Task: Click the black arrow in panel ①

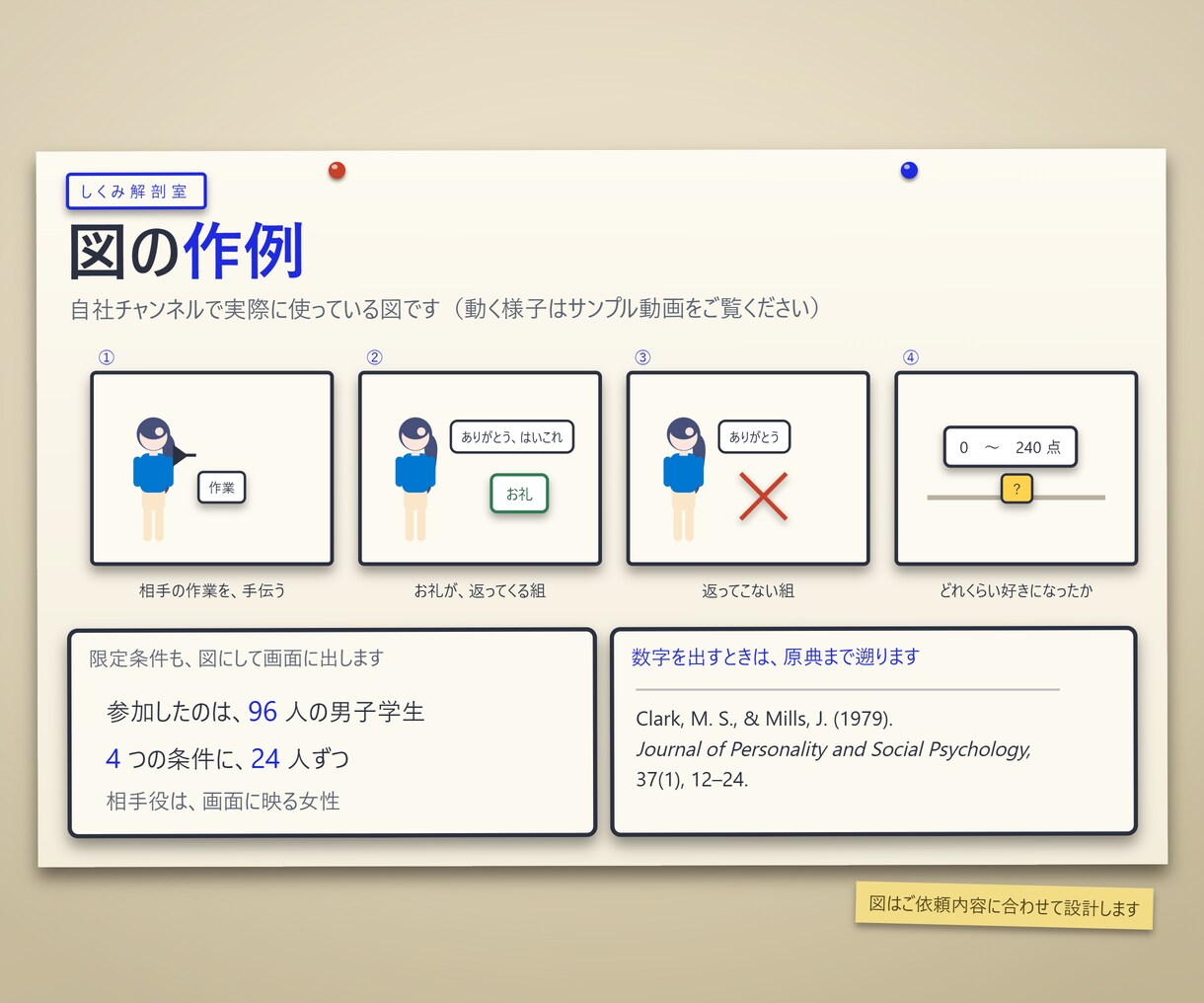Action: pos(185,455)
